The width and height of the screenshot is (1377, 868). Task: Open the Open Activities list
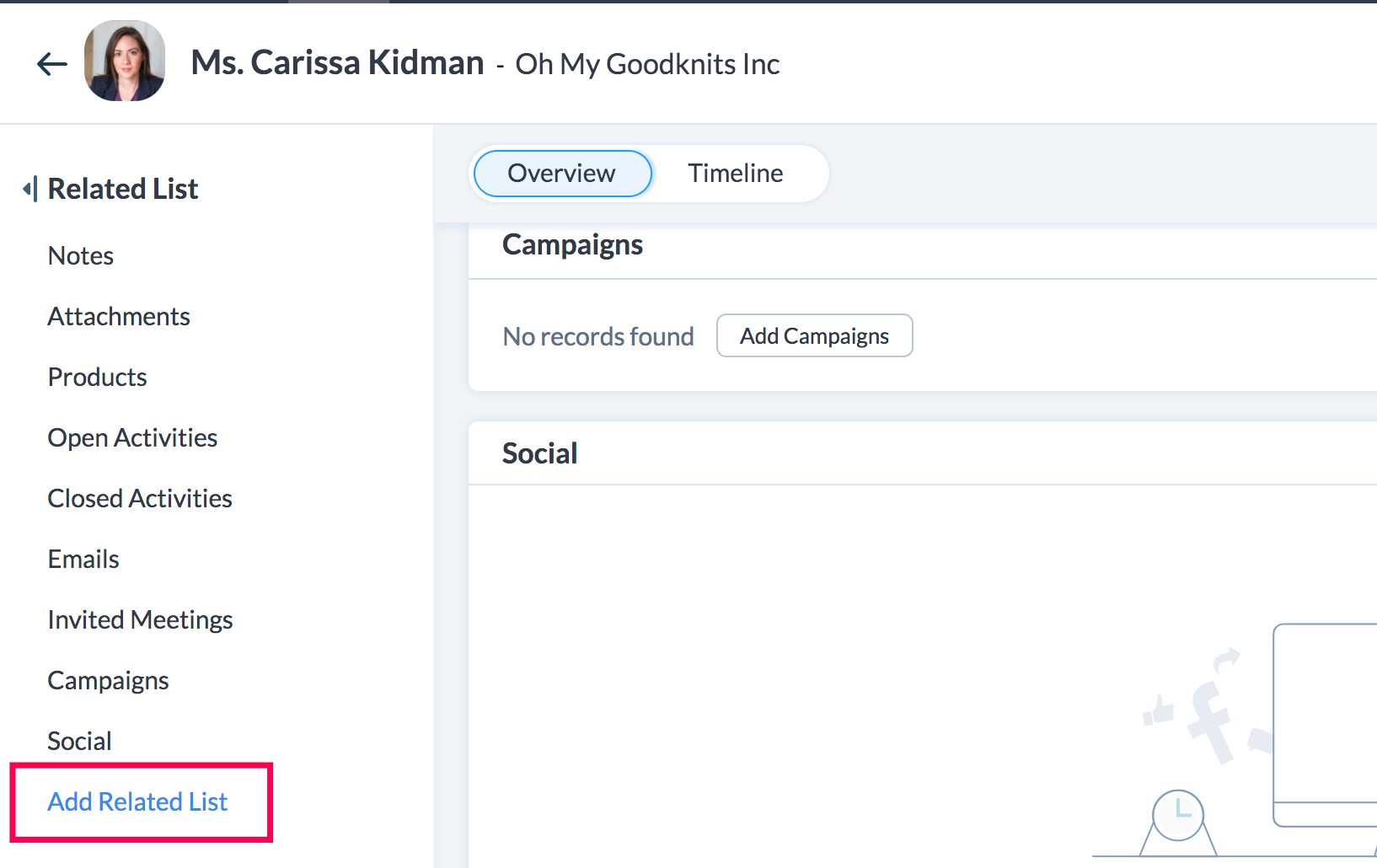coord(132,438)
